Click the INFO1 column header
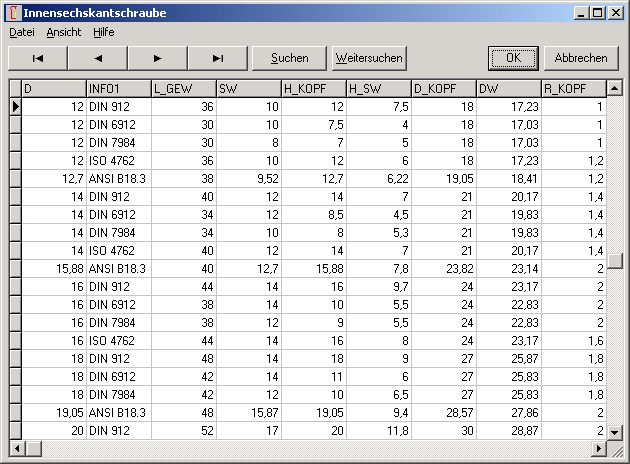630x464 pixels. (x=118, y=88)
